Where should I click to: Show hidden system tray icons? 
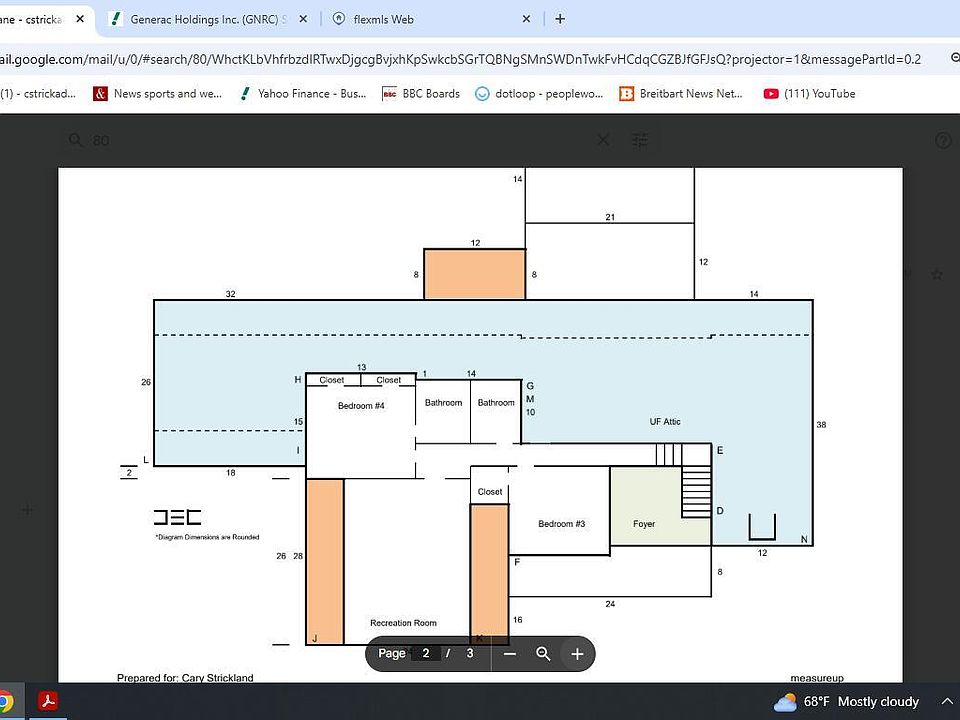(946, 702)
